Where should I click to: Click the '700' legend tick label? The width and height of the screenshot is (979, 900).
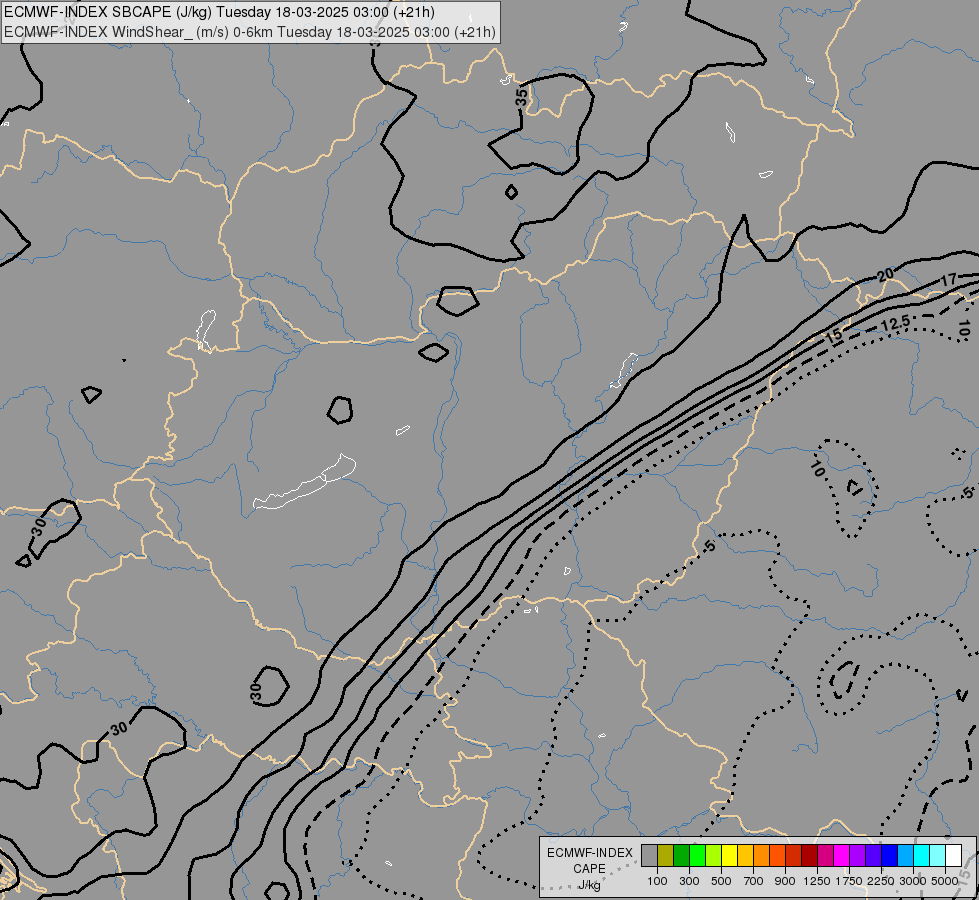[754, 881]
